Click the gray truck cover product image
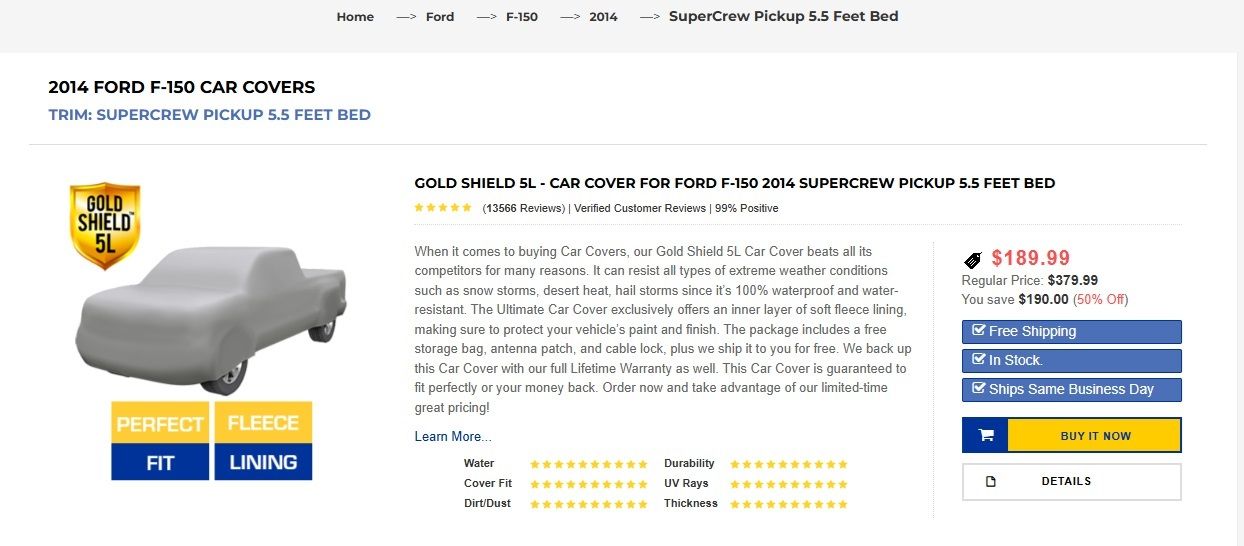1244x546 pixels. [x=211, y=320]
